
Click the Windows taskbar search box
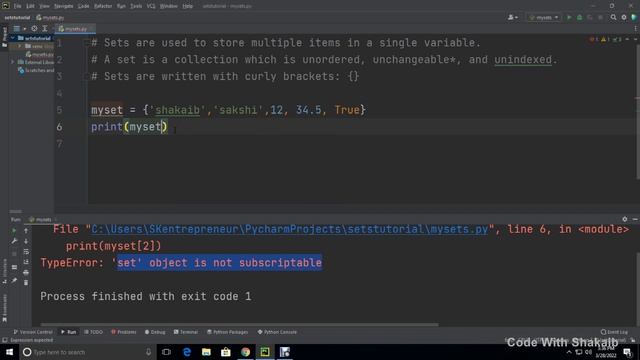coord(88,352)
